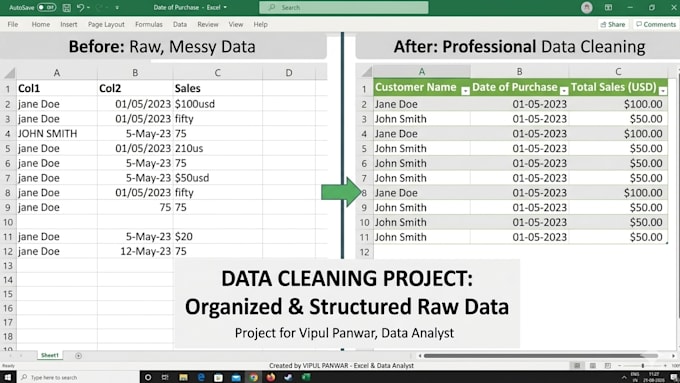Select the $50usd sales cell
The height and width of the screenshot is (383, 680).
[218, 178]
